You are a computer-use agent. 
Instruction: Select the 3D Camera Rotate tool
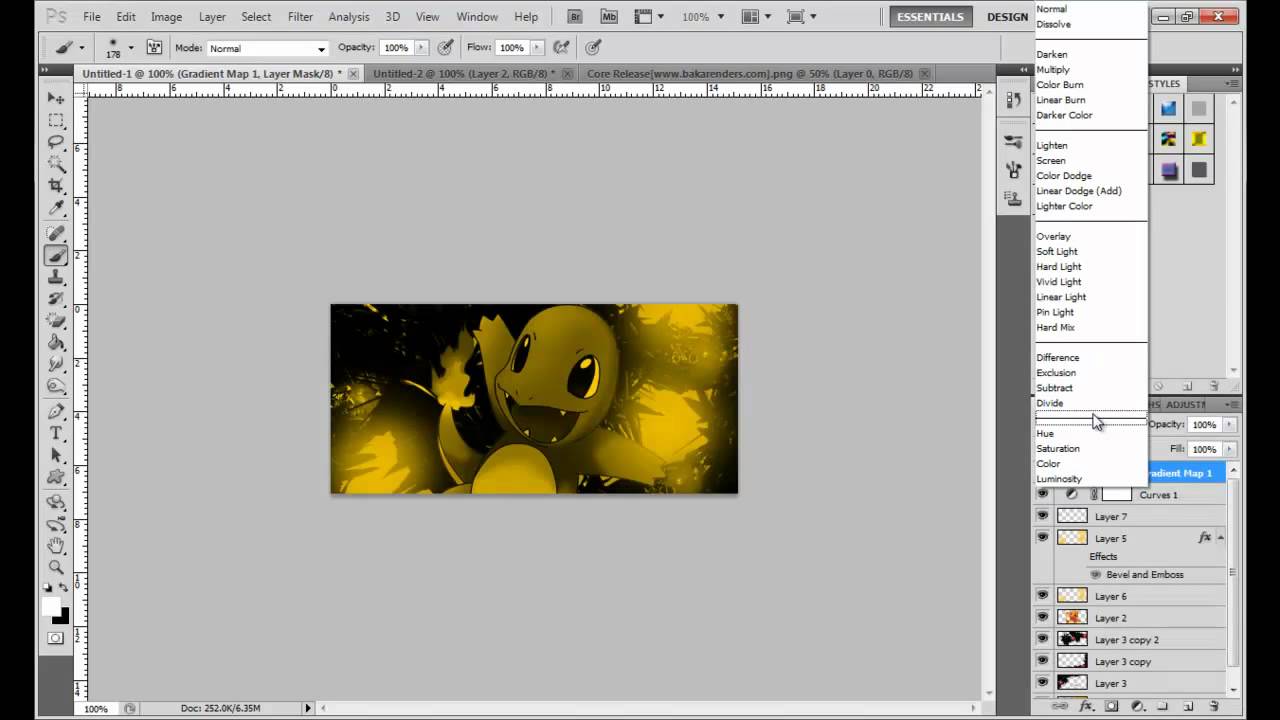tap(56, 523)
